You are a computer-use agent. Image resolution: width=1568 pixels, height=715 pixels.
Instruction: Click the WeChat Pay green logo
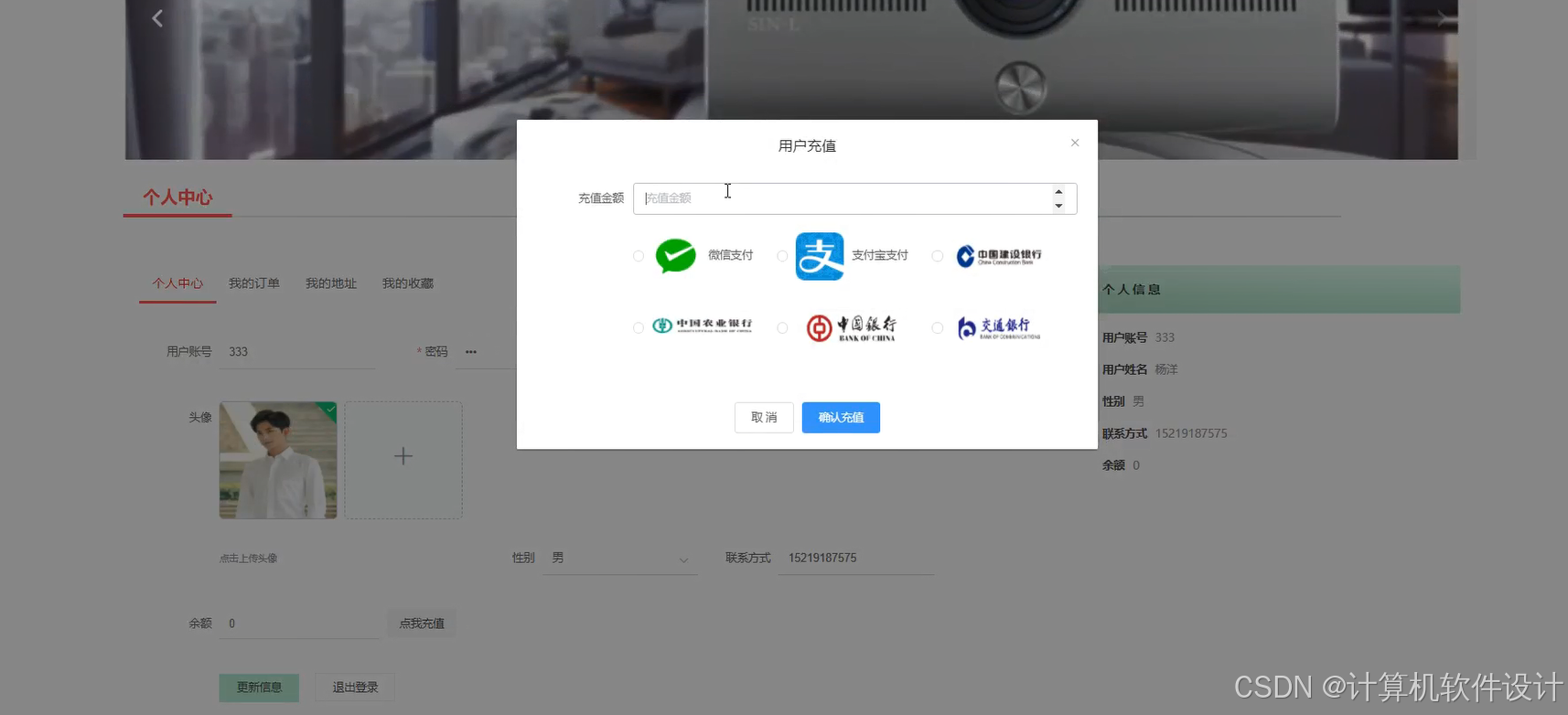click(676, 256)
